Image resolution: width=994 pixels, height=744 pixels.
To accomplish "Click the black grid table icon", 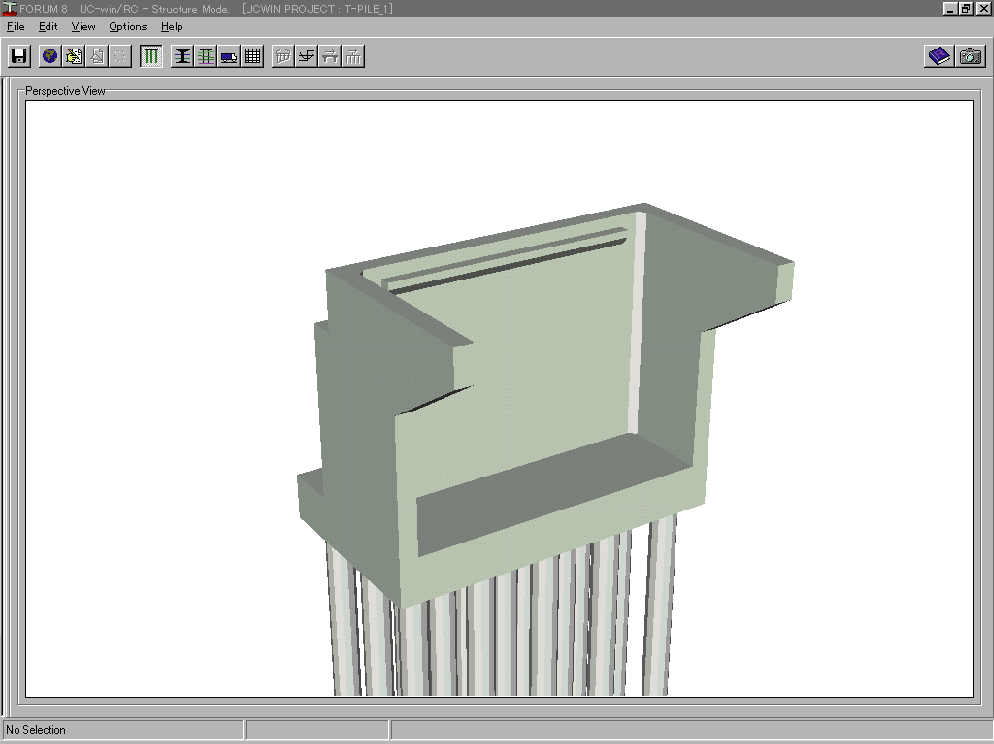I will coord(253,56).
